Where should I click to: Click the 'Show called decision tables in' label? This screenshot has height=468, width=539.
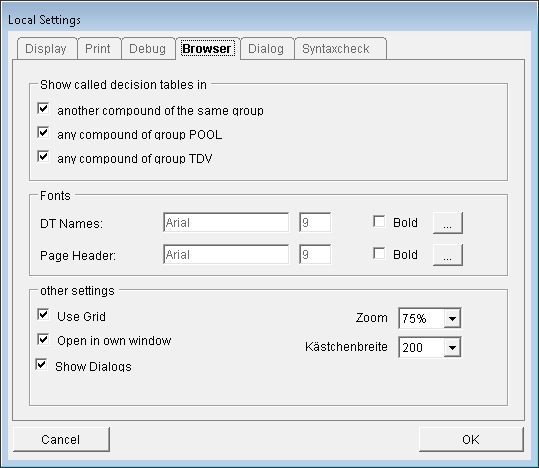pos(123,85)
